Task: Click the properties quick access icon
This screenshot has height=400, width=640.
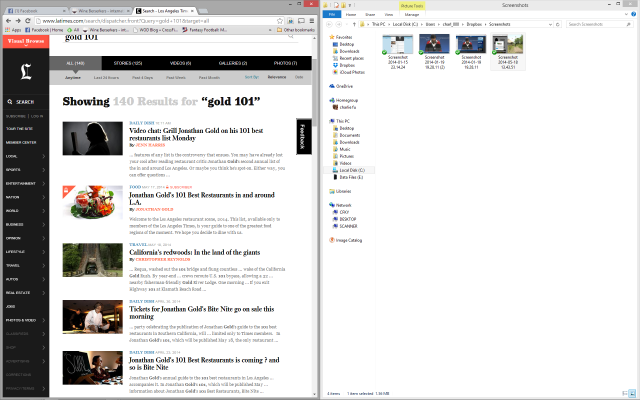Action: coord(336,5)
